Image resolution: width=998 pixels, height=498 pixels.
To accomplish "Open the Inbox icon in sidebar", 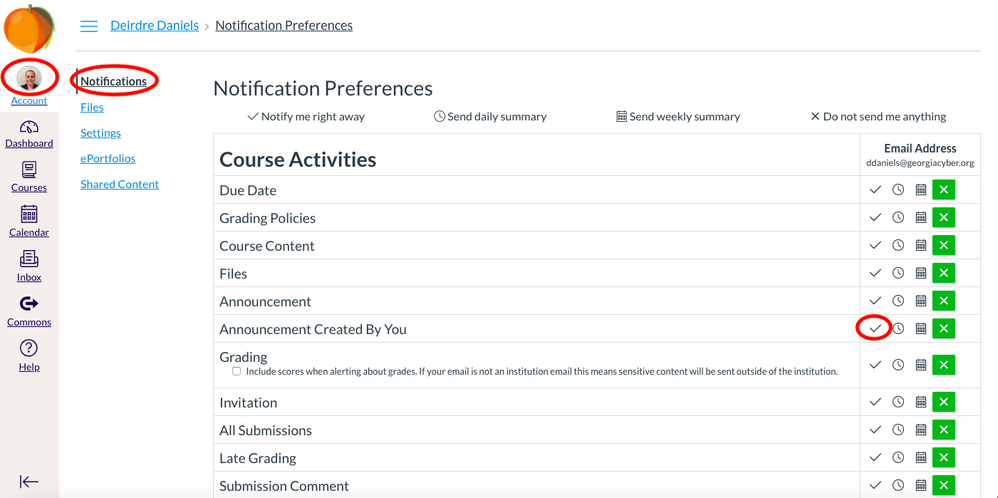I will point(29,259).
